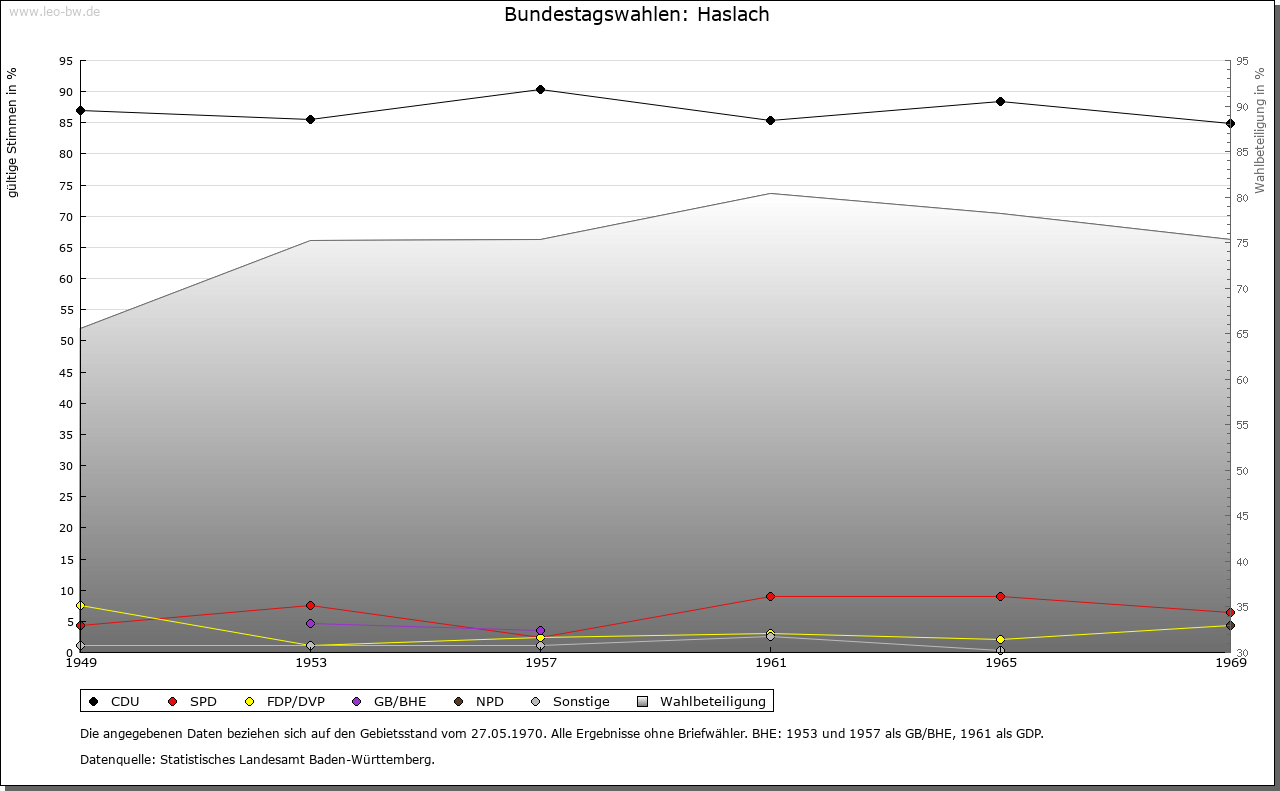Screen dimensions: 1280x791
Task: Click the CDU data point for 1965
Action: click(x=1000, y=102)
